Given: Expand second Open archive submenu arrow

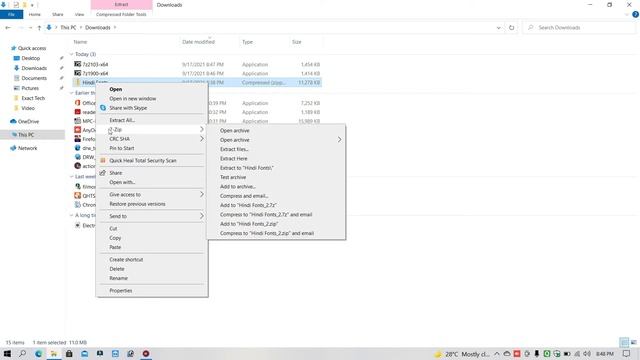Looking at the screenshot, I should [x=339, y=140].
